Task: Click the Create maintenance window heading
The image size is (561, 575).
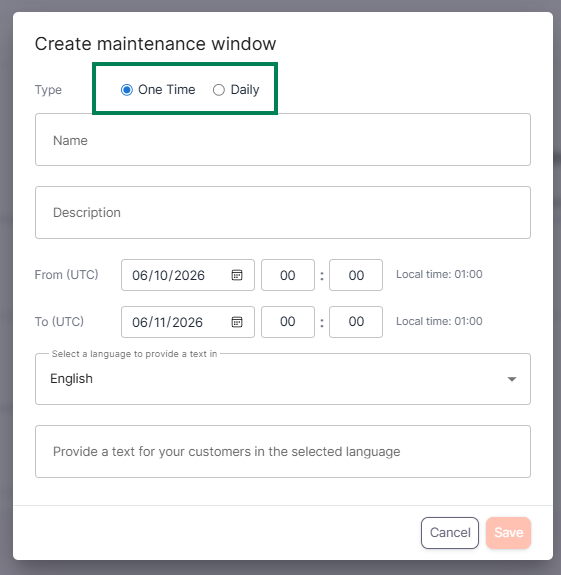Action: [155, 44]
